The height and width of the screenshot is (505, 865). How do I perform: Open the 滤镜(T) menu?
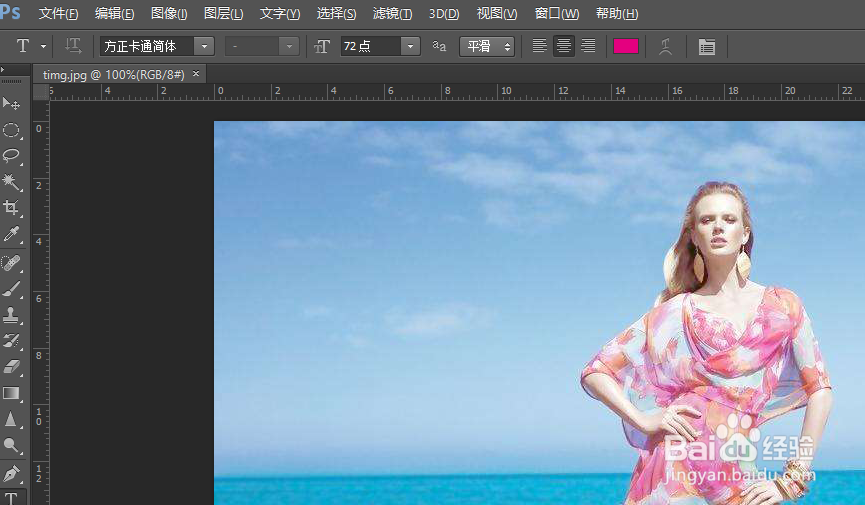pos(392,13)
